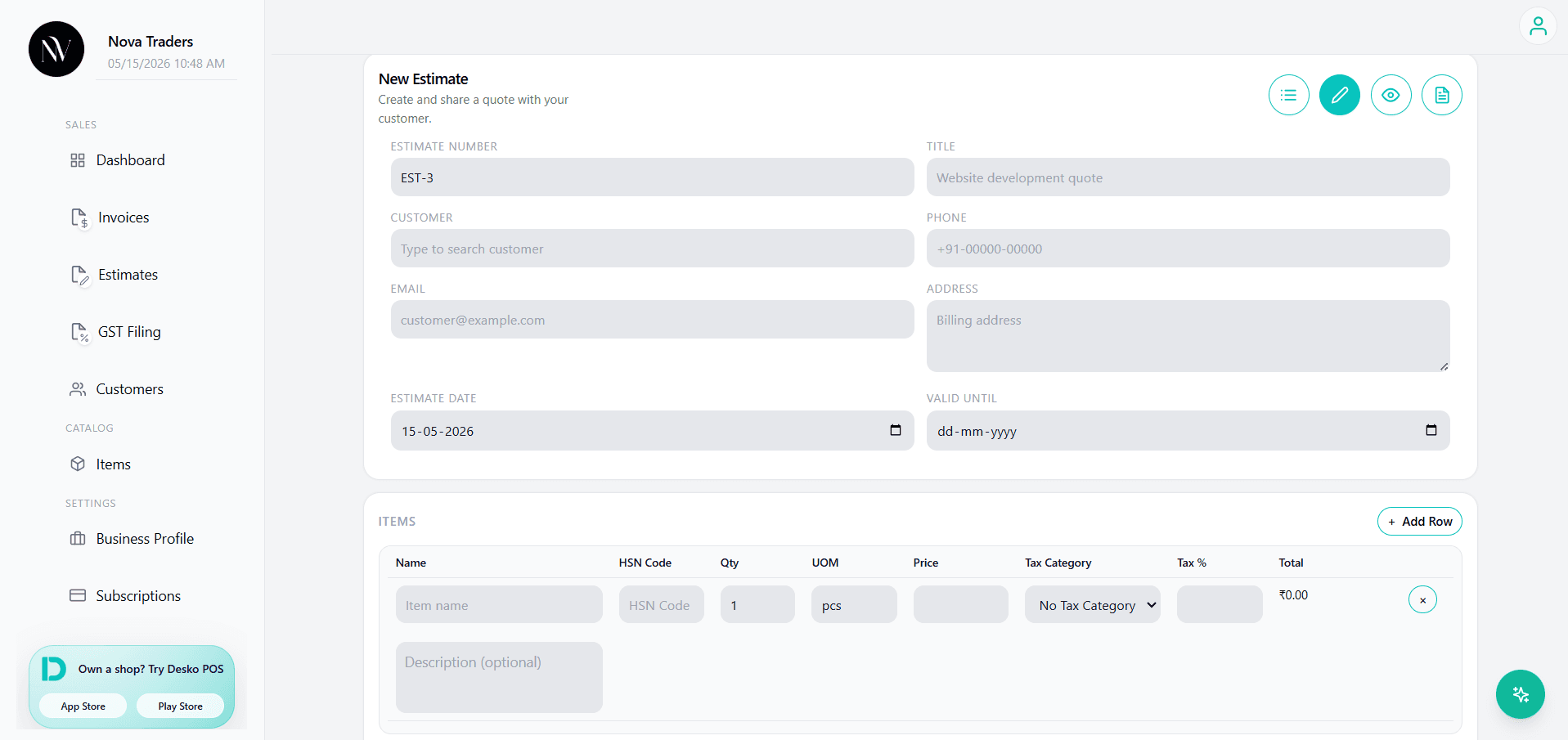The height and width of the screenshot is (740, 1568).
Task: Click the Dashboard grid icon
Action: pyautogui.click(x=78, y=160)
